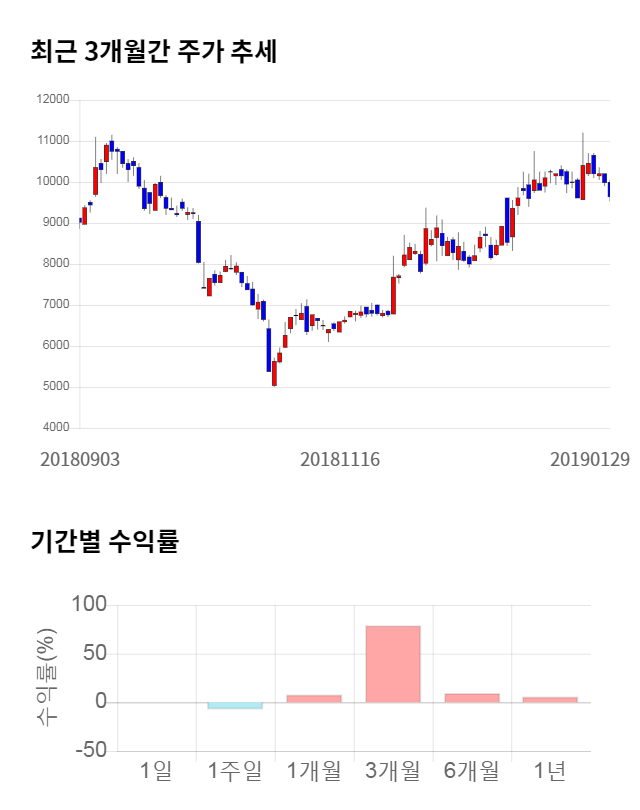Select the 20190129 end date label
Image resolution: width=640 pixels, height=810 pixels.
pos(590,459)
